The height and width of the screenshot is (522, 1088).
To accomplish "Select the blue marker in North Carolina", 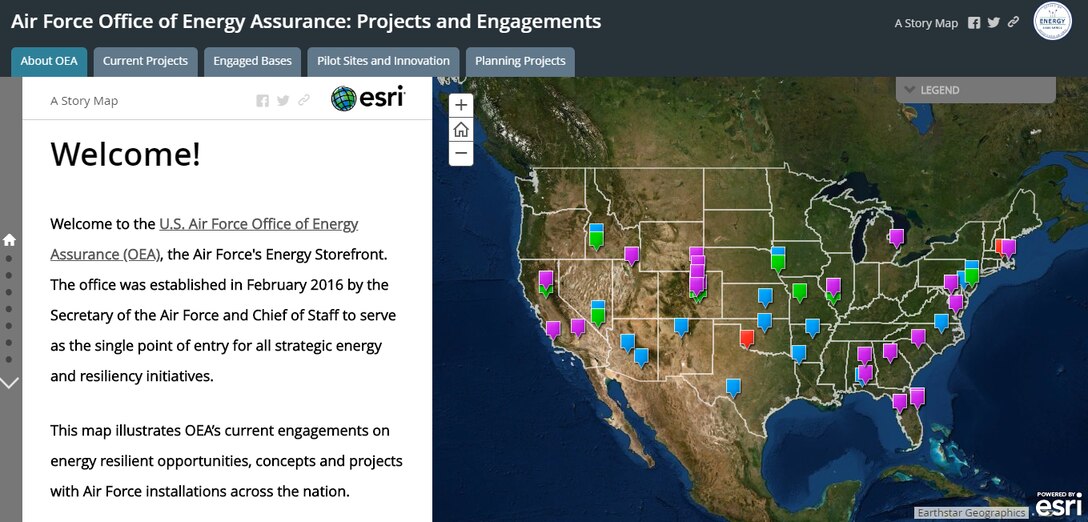I will (941, 323).
